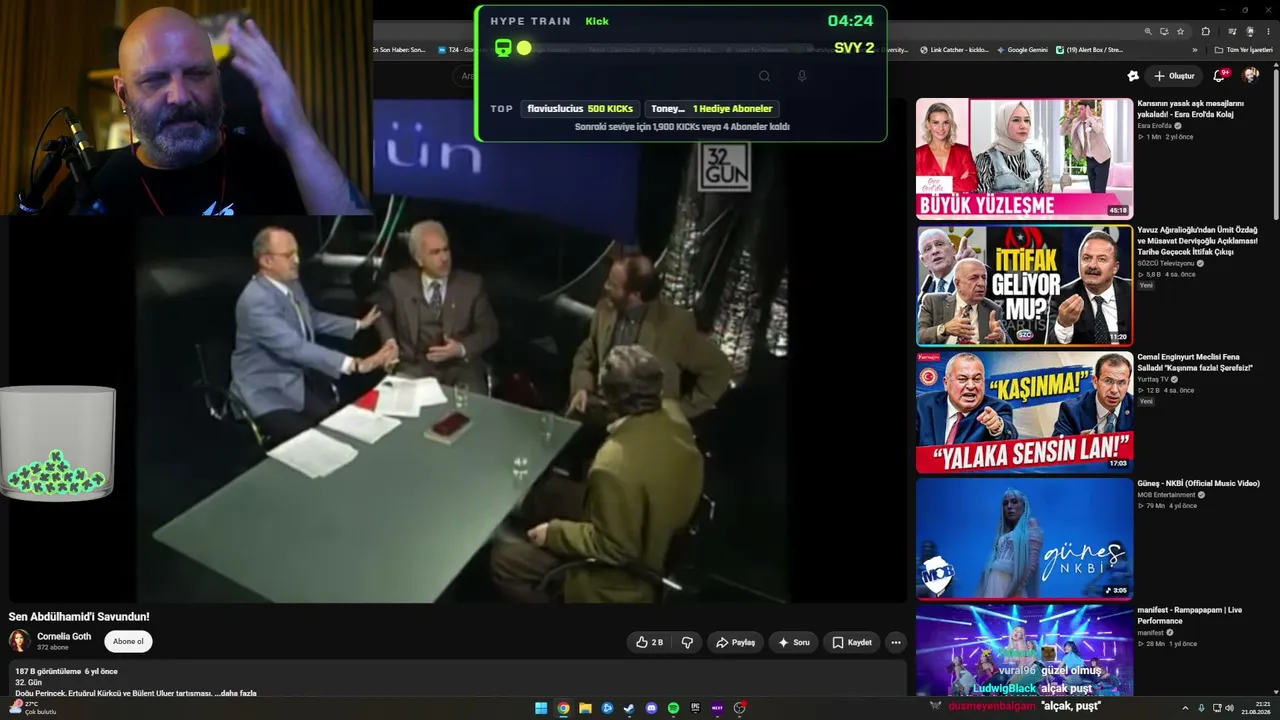Screen dimensions: 1280x720
Task: Open the Alert Box bookmark
Action: point(1089,49)
